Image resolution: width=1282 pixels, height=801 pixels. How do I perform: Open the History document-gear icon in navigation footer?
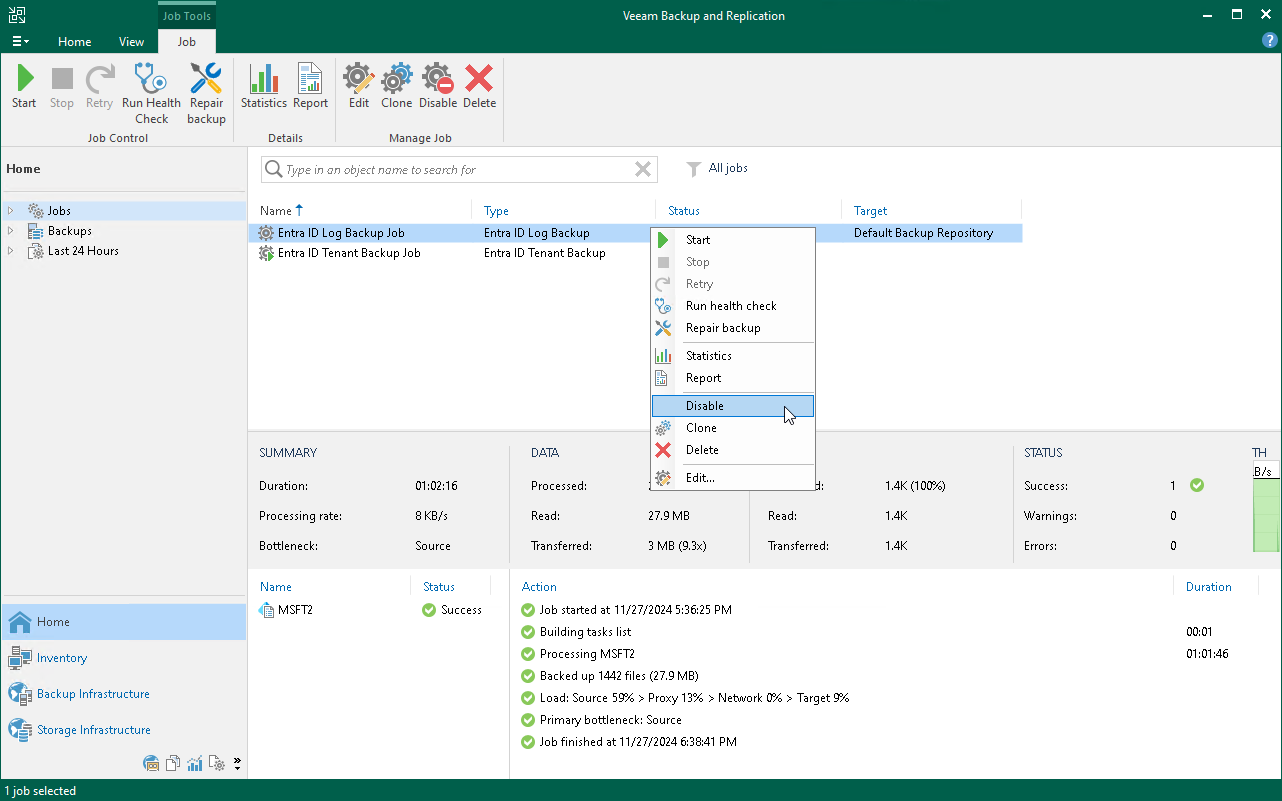pyautogui.click(x=216, y=764)
